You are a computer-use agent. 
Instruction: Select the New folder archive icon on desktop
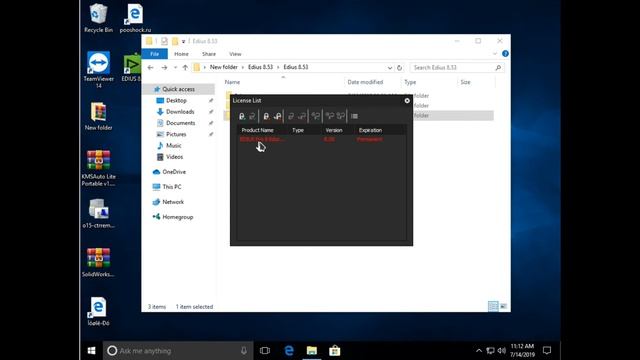[x=98, y=116]
